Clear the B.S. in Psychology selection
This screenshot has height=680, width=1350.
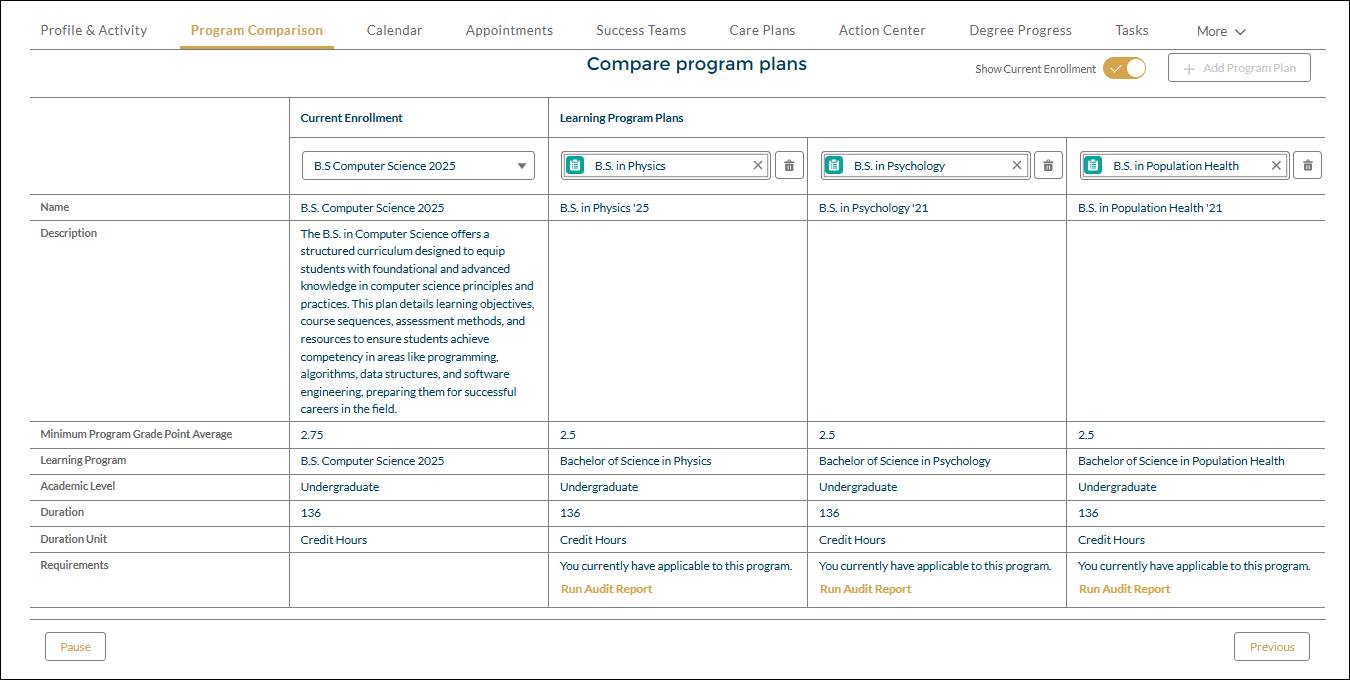point(1017,166)
